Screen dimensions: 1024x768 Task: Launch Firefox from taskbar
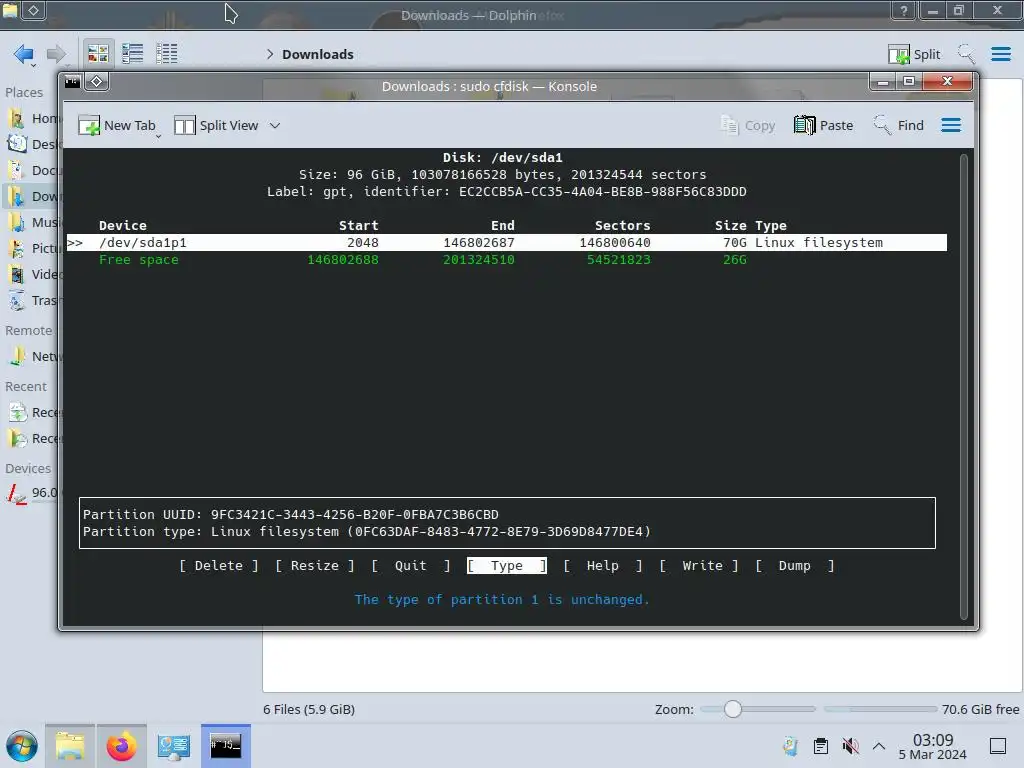tap(121, 746)
